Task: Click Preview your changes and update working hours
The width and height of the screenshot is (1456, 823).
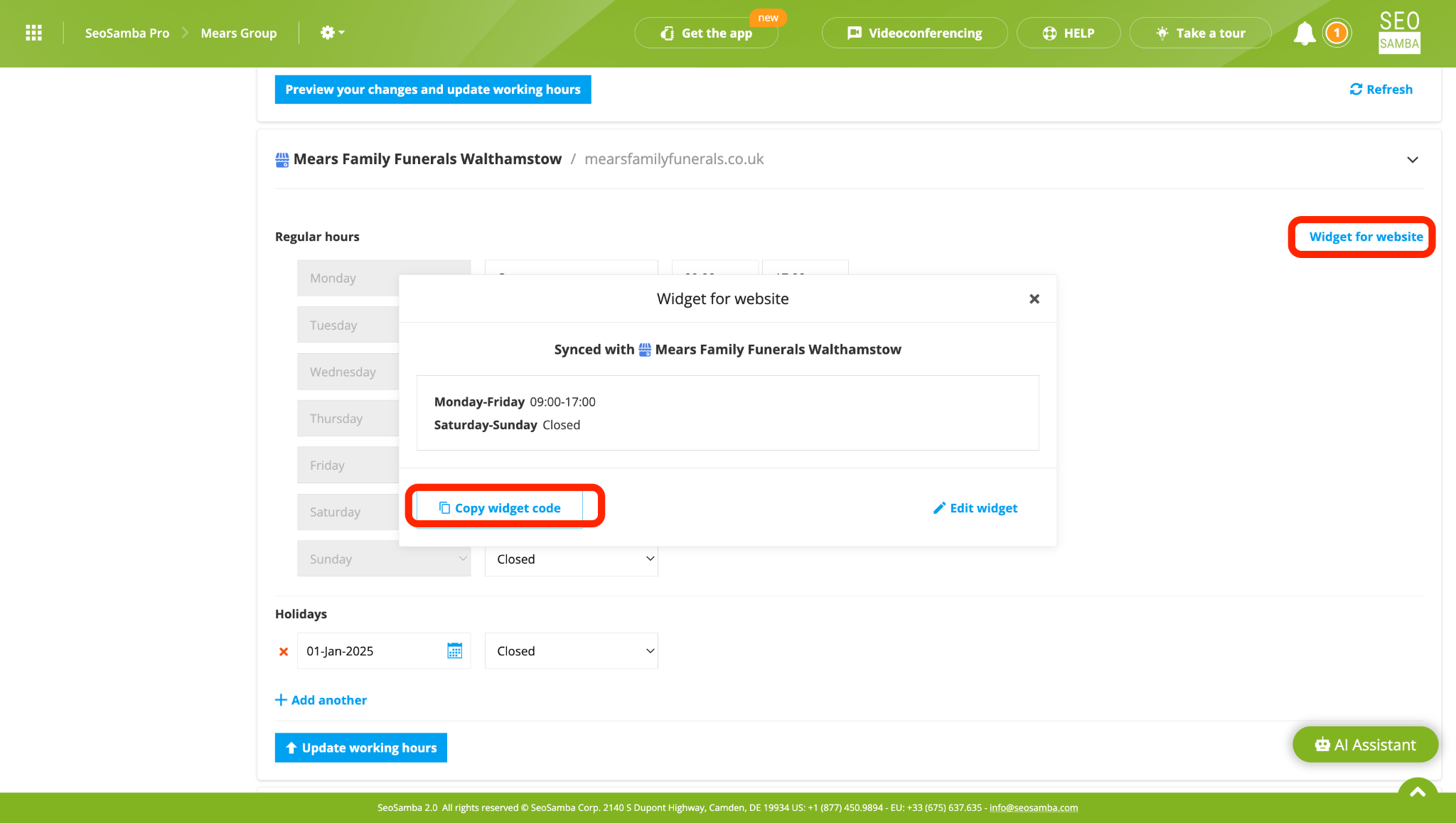Action: pos(433,90)
